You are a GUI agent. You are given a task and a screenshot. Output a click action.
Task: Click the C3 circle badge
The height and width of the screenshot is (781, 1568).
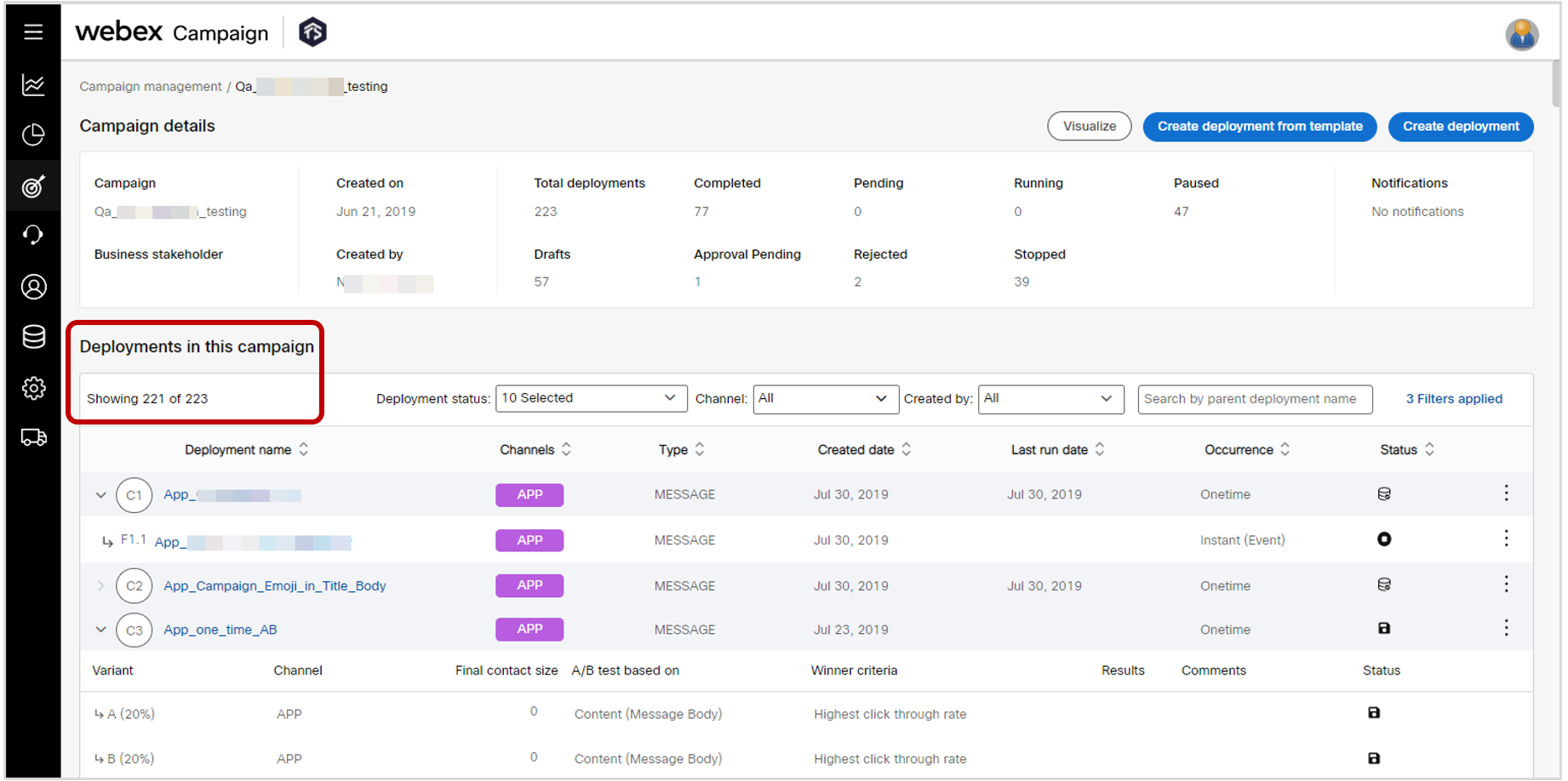point(134,630)
